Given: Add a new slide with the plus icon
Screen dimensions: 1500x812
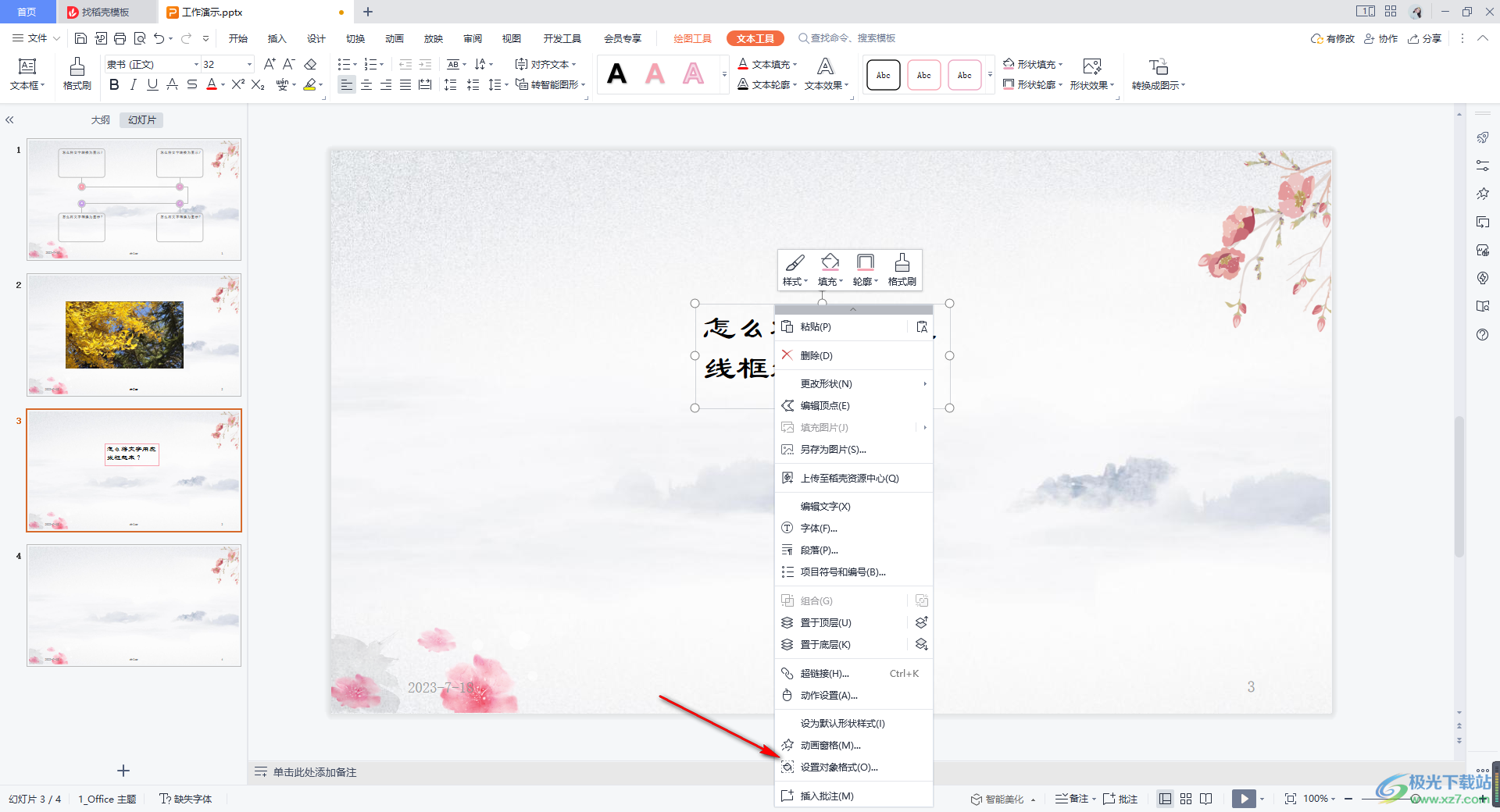Looking at the screenshot, I should [123, 771].
